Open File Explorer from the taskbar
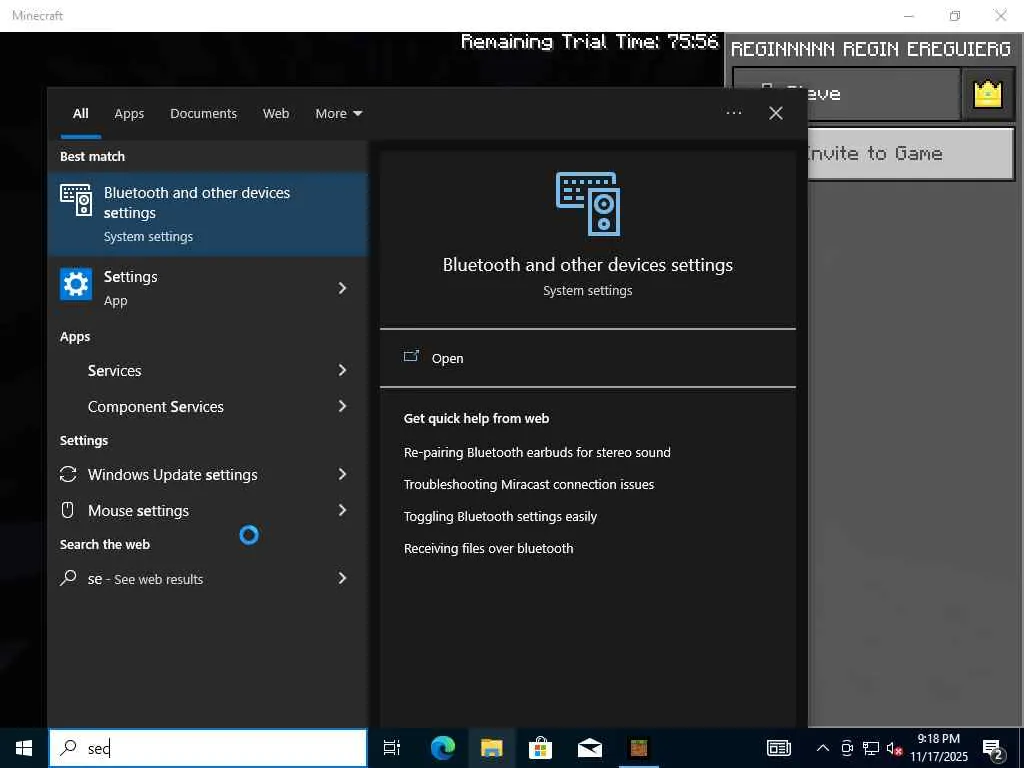Viewport: 1024px width, 768px height. 492,748
